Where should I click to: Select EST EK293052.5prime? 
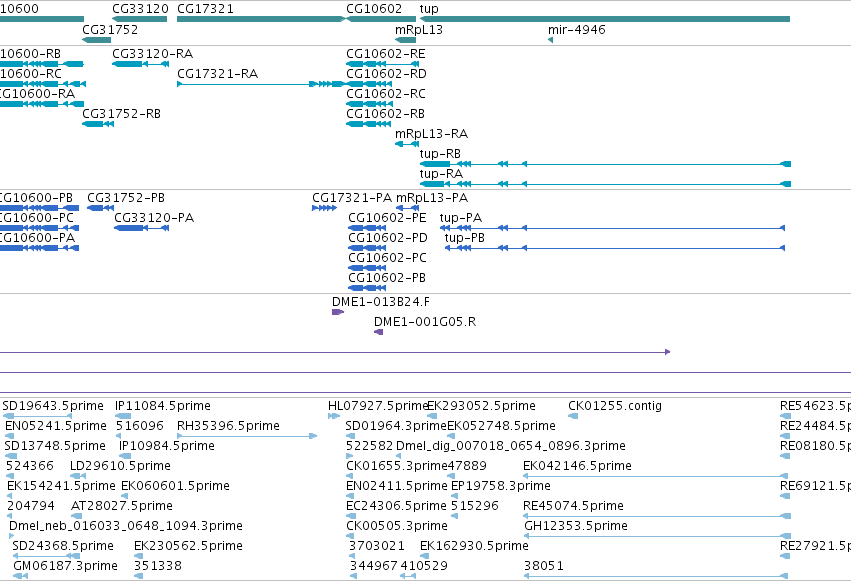point(481,406)
